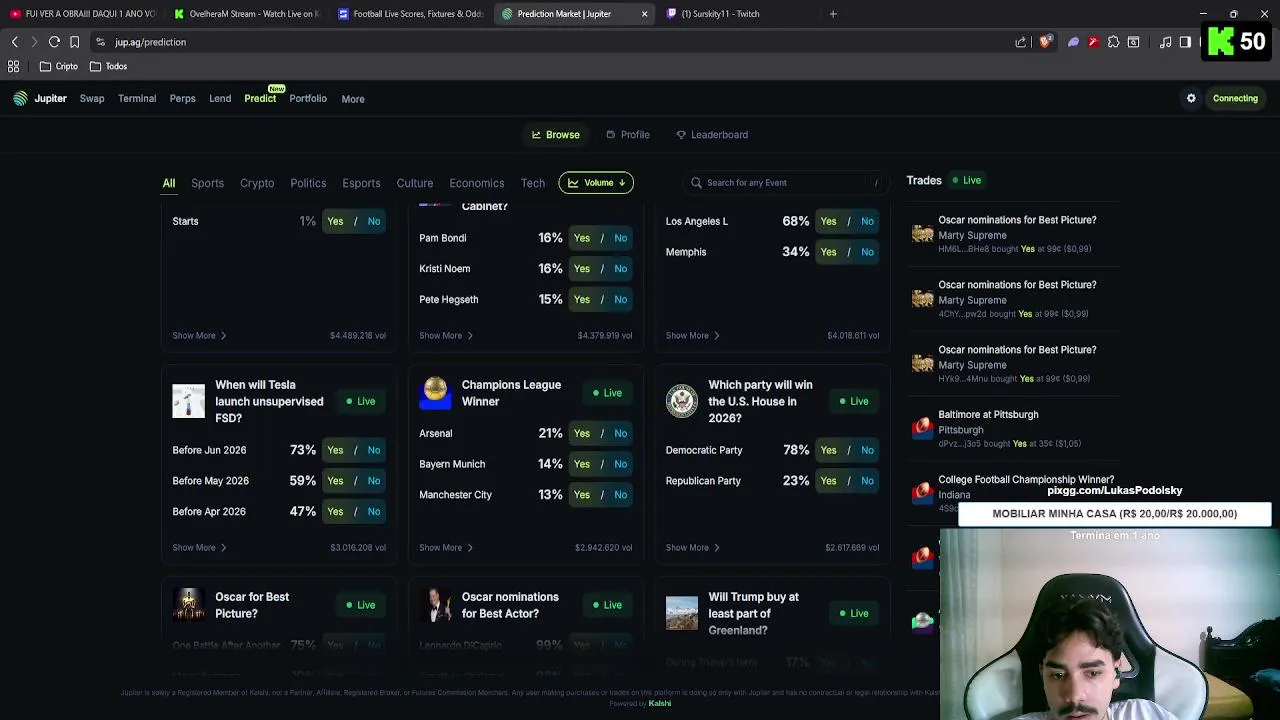Buy No on Democratic Party
Image resolution: width=1280 pixels, height=720 pixels.
click(867, 450)
